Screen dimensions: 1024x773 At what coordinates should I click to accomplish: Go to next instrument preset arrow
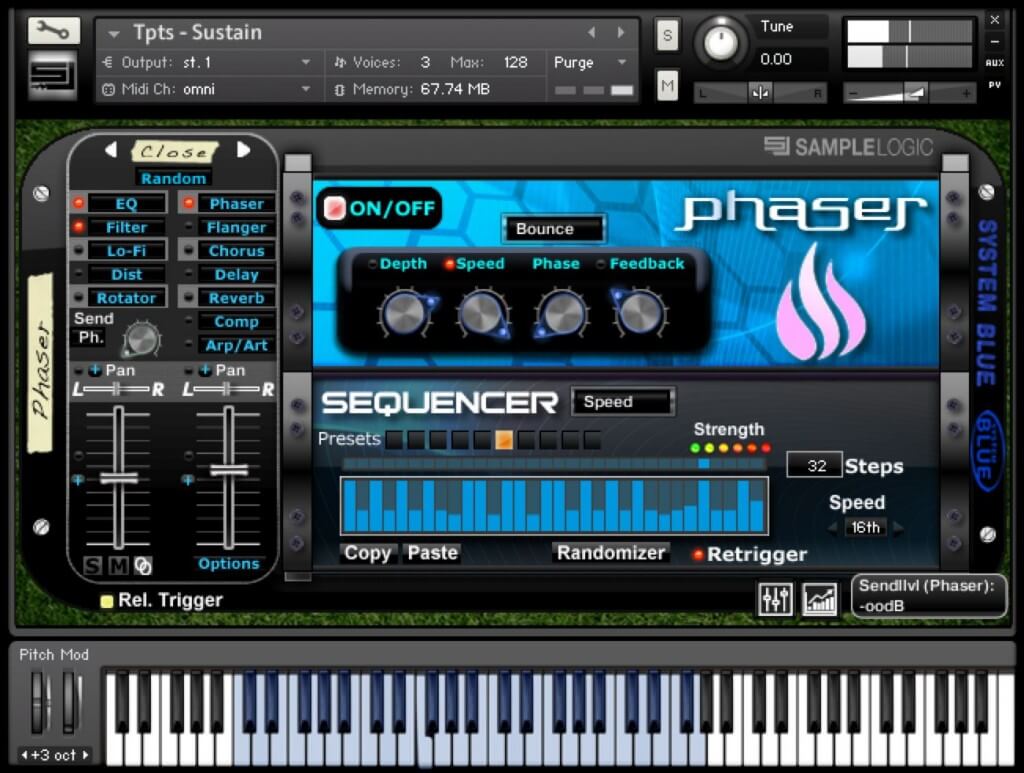tap(621, 32)
